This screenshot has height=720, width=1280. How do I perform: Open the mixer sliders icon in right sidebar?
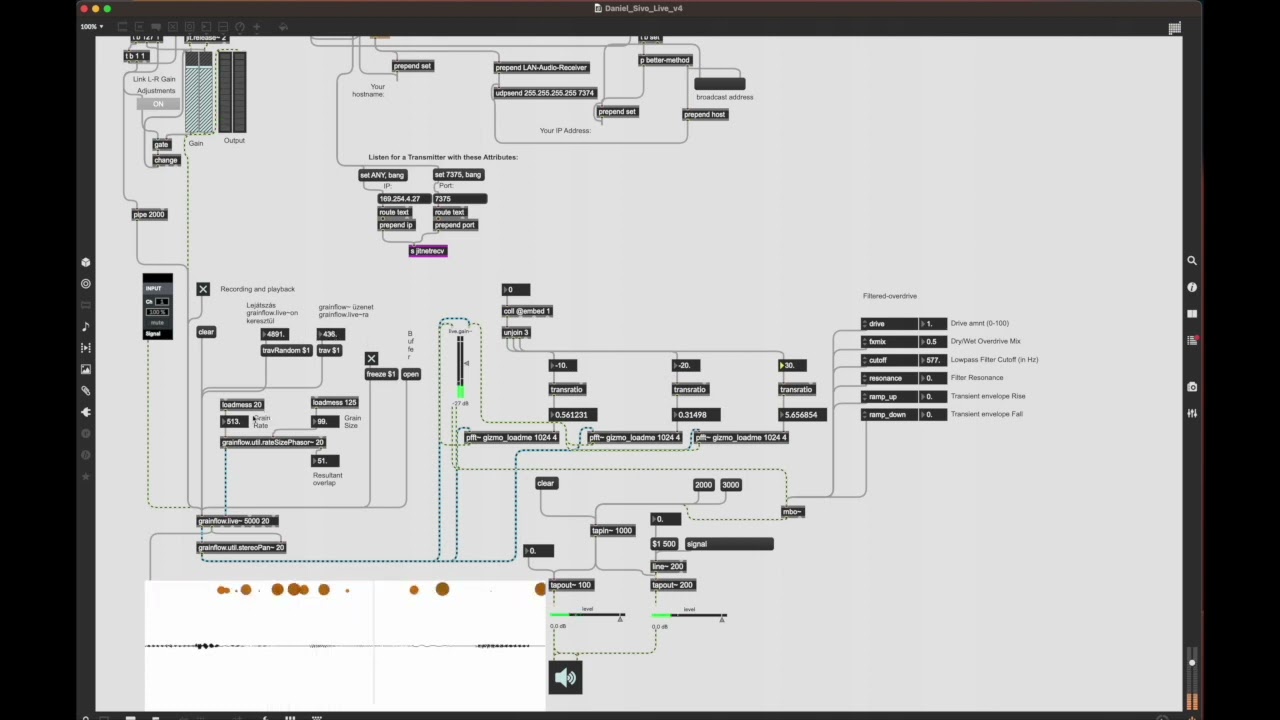(1192, 413)
